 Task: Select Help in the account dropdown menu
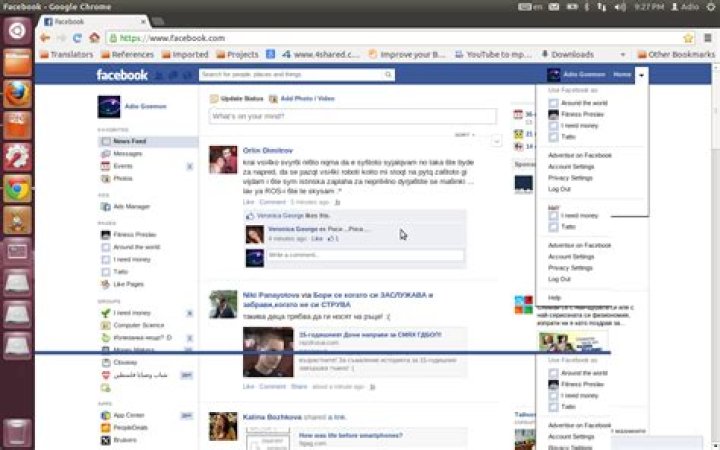click(x=554, y=298)
